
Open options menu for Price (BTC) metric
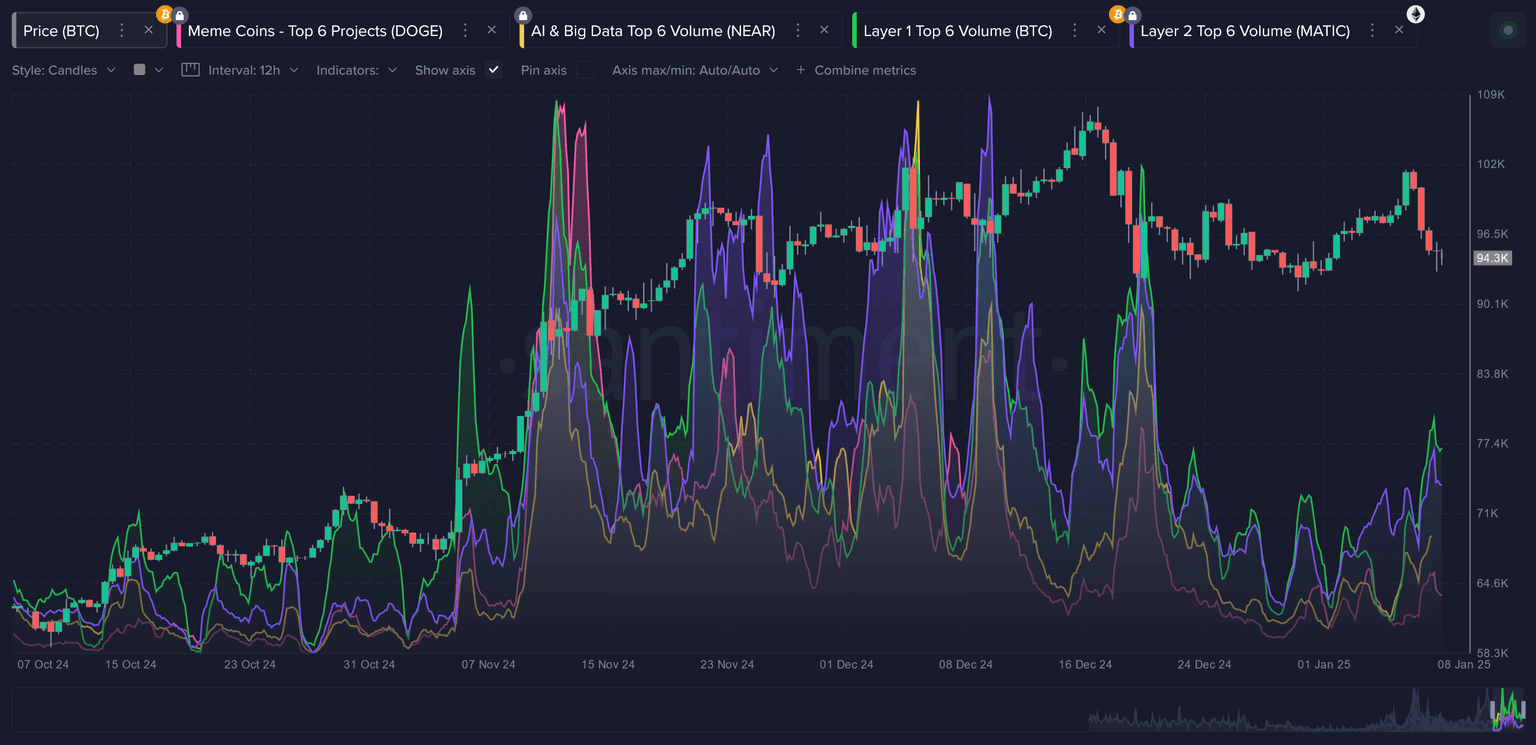pyautogui.click(x=122, y=31)
